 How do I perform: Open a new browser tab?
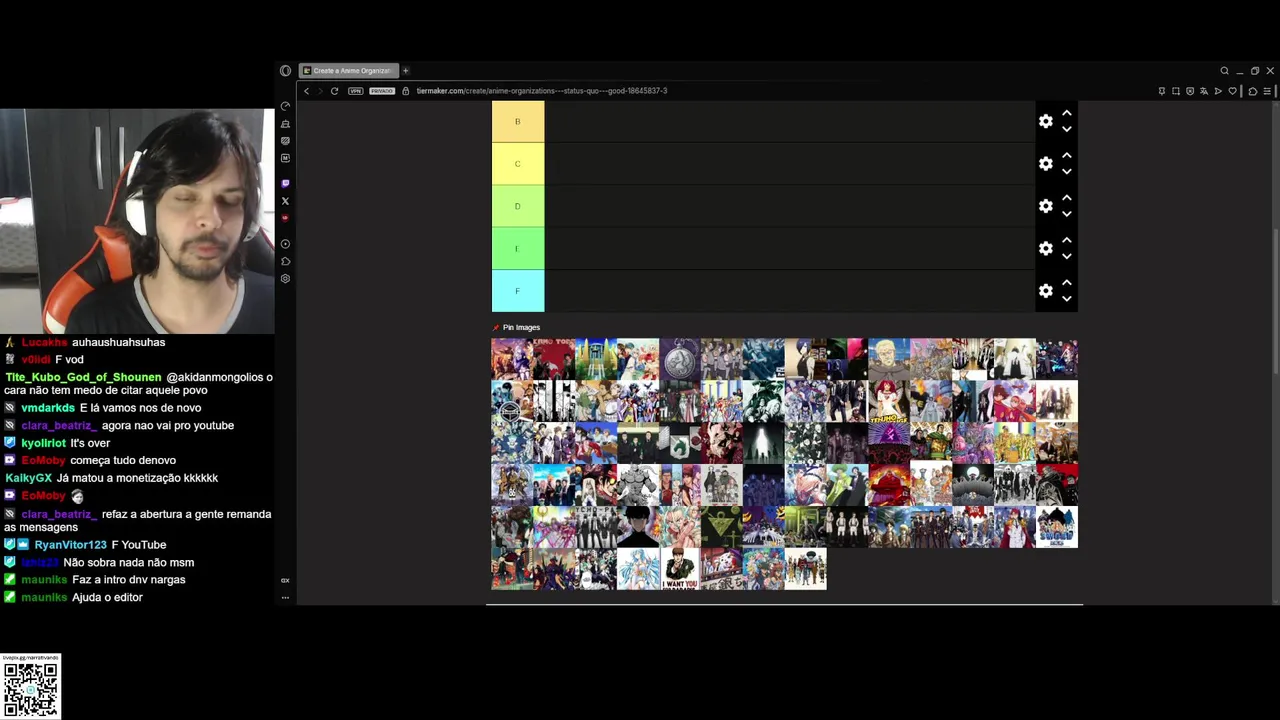pyautogui.click(x=406, y=71)
